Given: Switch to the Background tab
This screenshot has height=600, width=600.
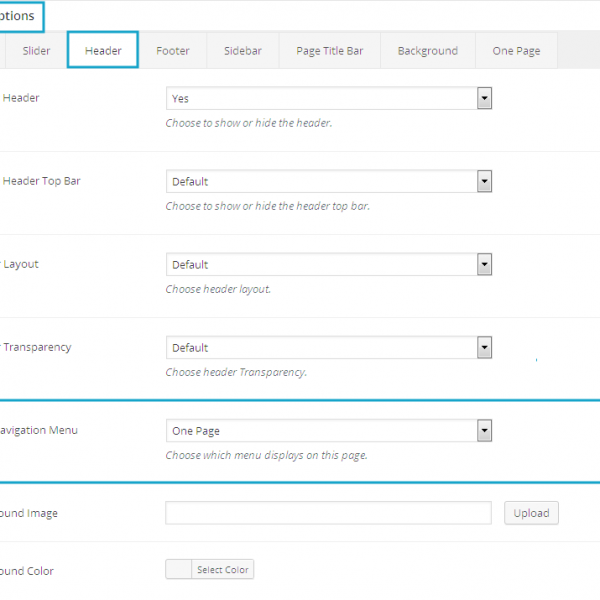Looking at the screenshot, I should pyautogui.click(x=427, y=51).
